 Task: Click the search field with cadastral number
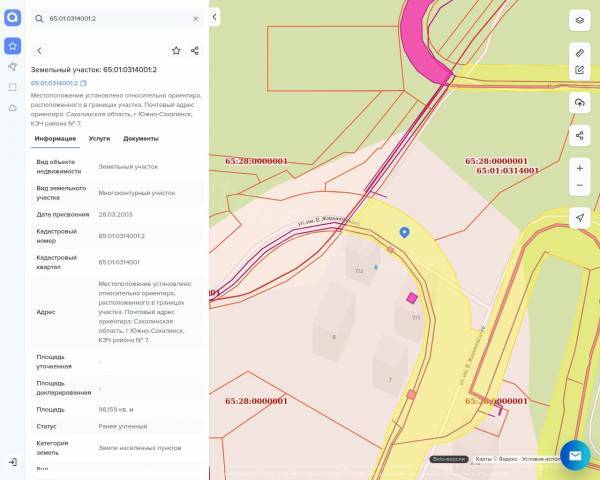(115, 18)
